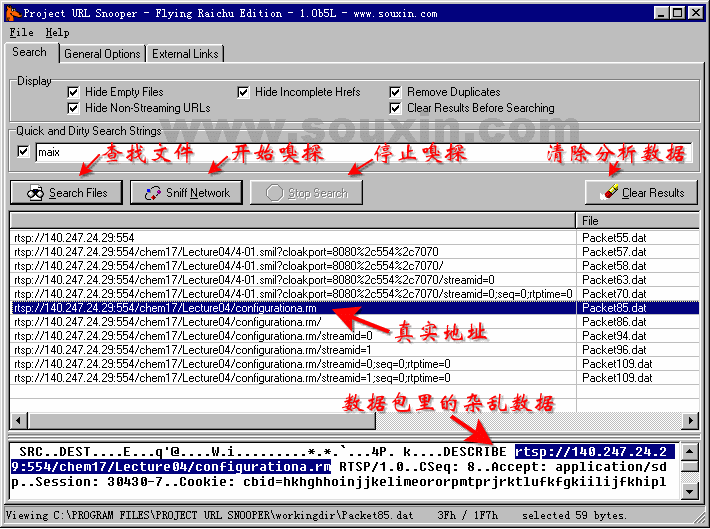Screen dimensions: 710x529
Task: Toggle the search string checkbox beside maix
Action: [23, 152]
